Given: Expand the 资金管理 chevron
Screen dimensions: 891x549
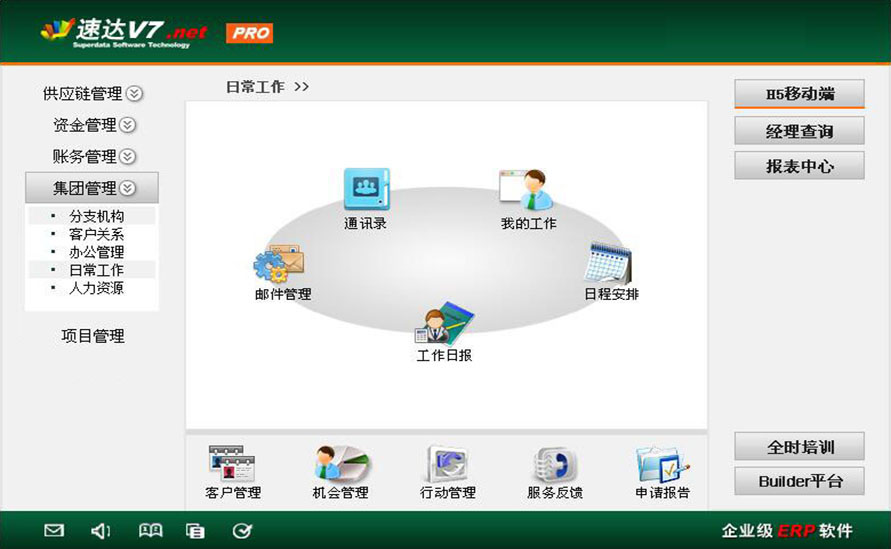Looking at the screenshot, I should pyautogui.click(x=128, y=125).
